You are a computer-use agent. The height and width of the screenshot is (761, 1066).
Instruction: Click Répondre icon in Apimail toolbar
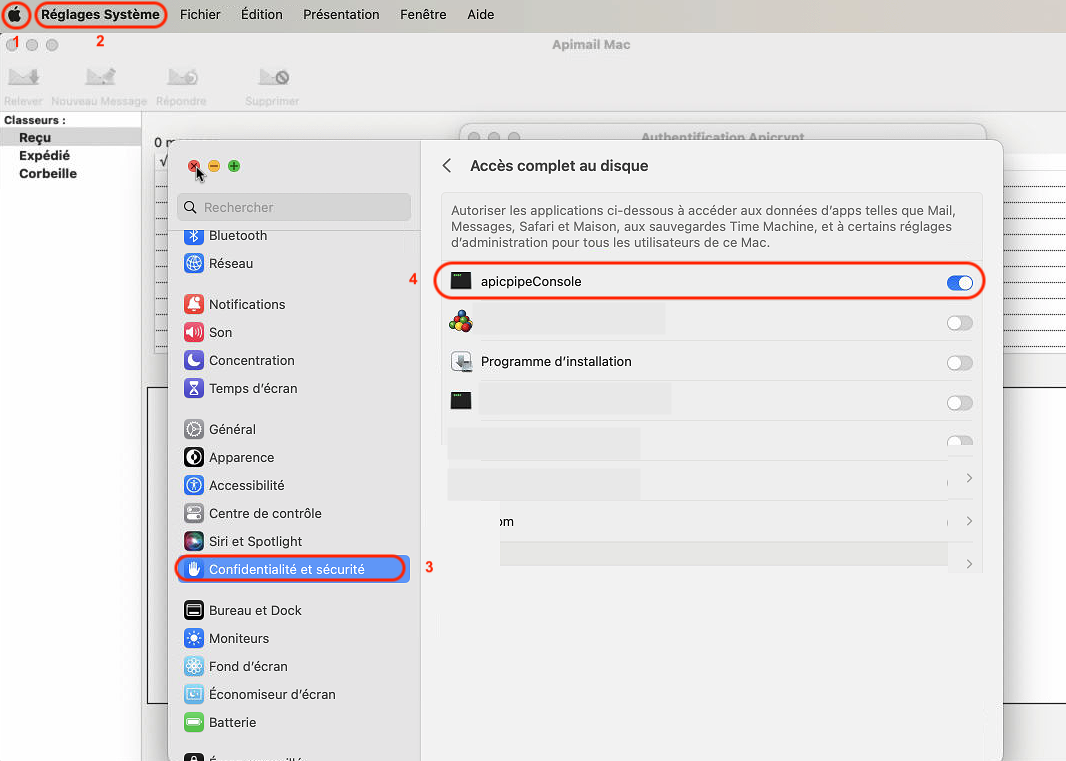point(182,77)
